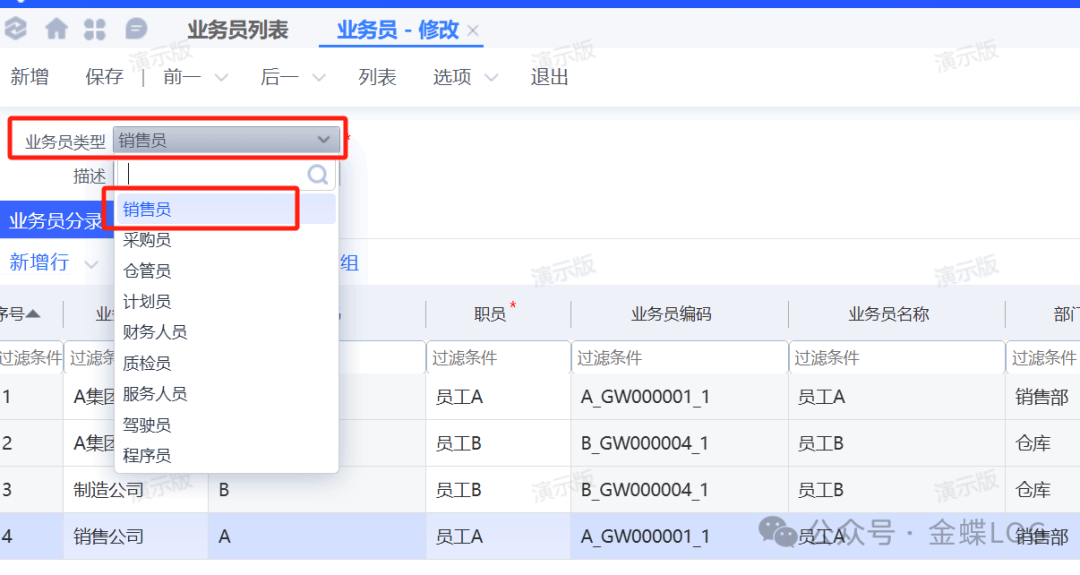Image resolution: width=1080 pixels, height=575 pixels.
Task: Close the 业务员 - 修改 tab
Action: (473, 31)
